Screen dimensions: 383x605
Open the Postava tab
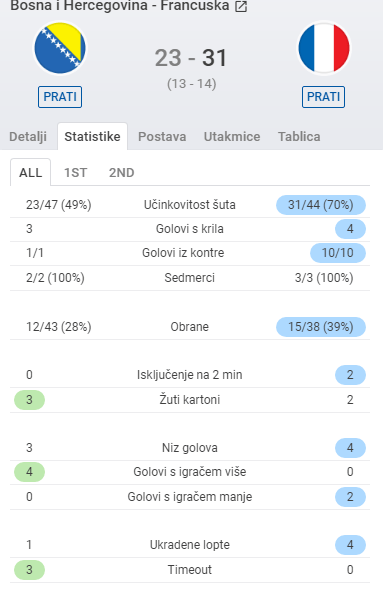click(x=162, y=137)
